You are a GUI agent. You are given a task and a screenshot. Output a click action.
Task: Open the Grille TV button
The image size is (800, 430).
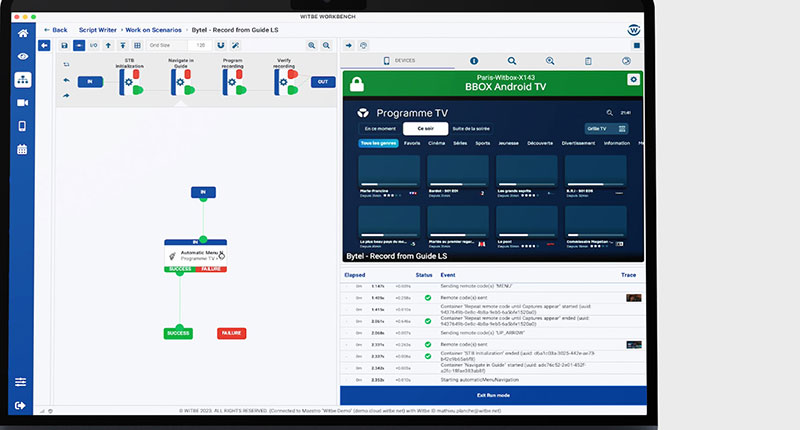click(x=606, y=129)
